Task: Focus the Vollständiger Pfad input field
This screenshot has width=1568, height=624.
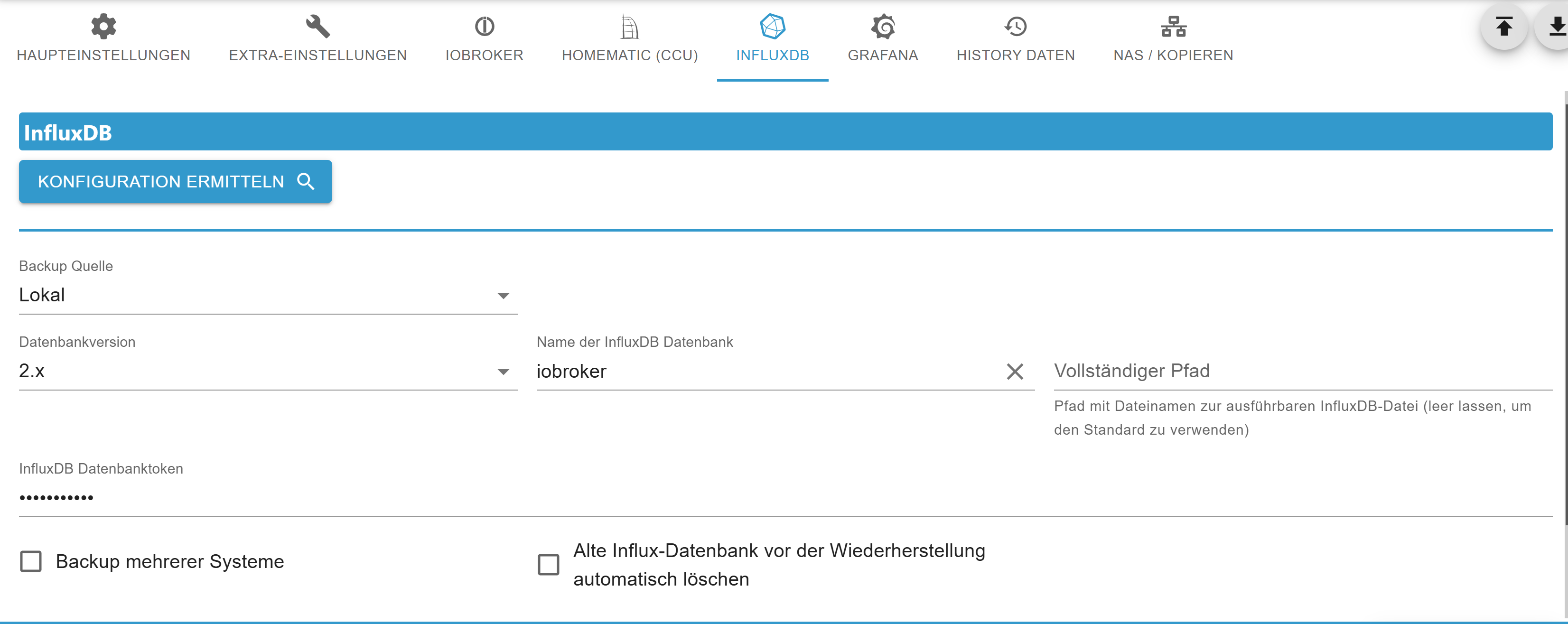Action: point(1303,371)
